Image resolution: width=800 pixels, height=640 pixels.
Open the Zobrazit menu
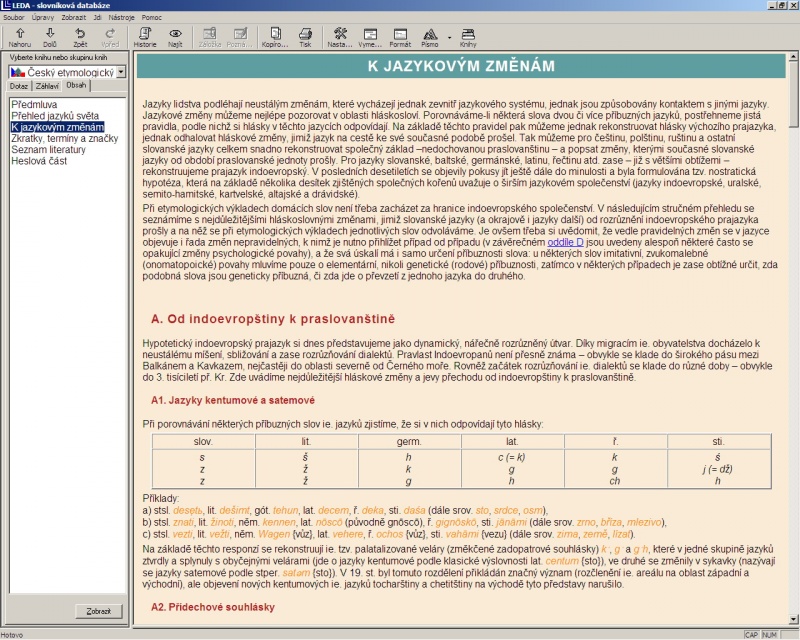[74, 17]
